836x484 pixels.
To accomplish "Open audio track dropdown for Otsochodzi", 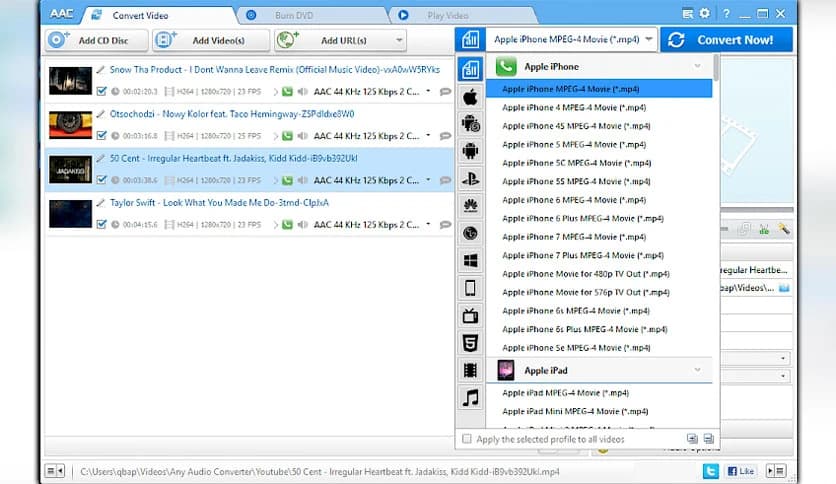I will pyautogui.click(x=428, y=135).
